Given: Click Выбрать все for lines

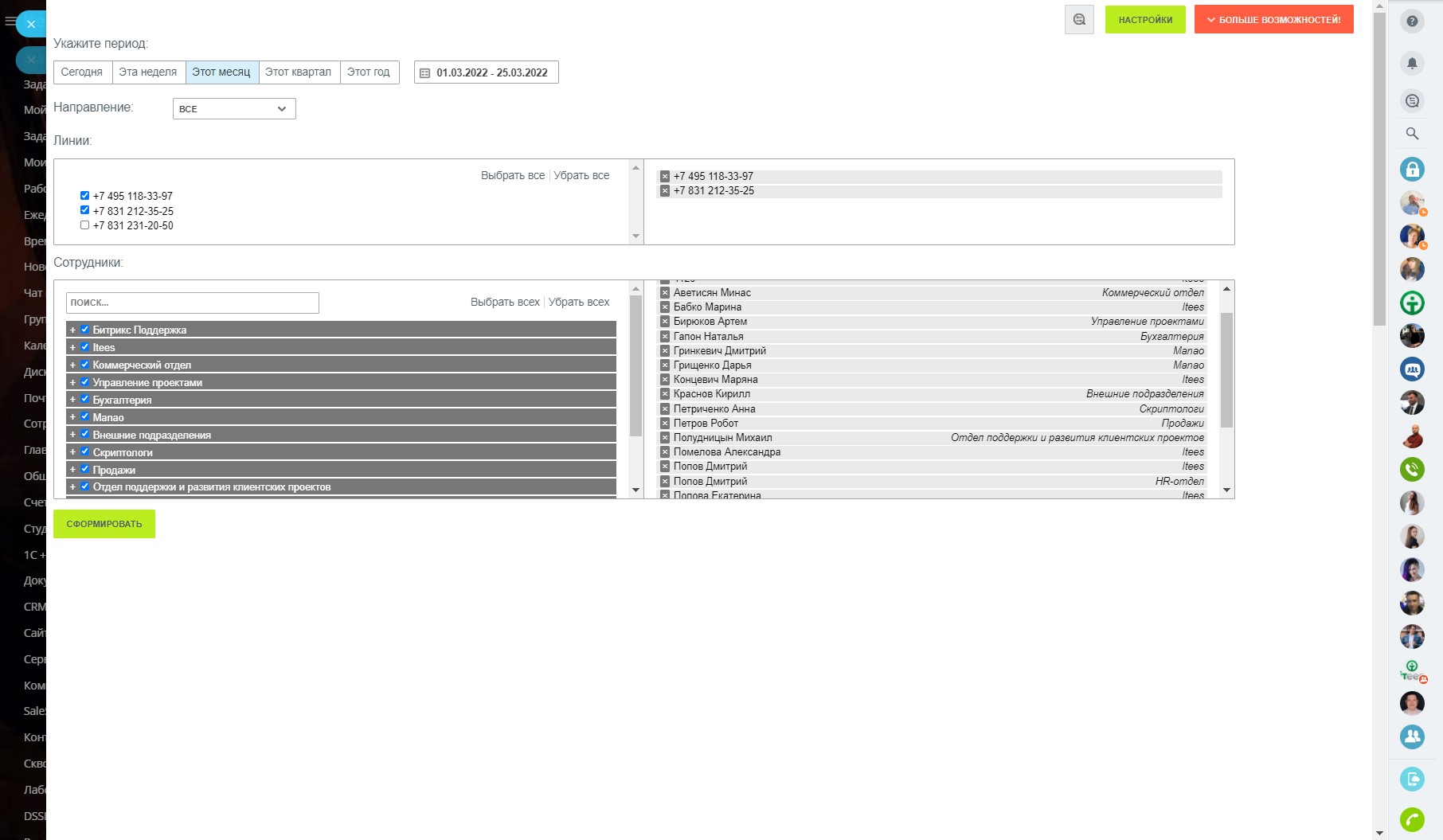Looking at the screenshot, I should pyautogui.click(x=513, y=175).
